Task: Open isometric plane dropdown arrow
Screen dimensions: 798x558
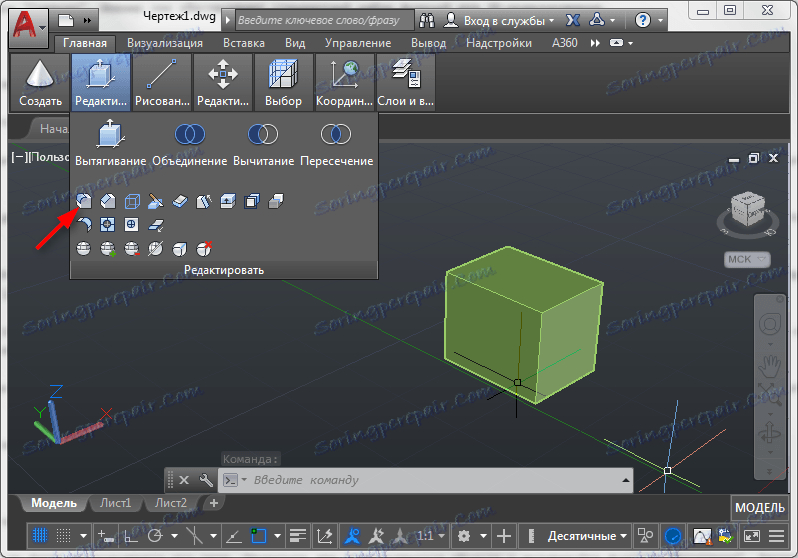Action: [214, 536]
